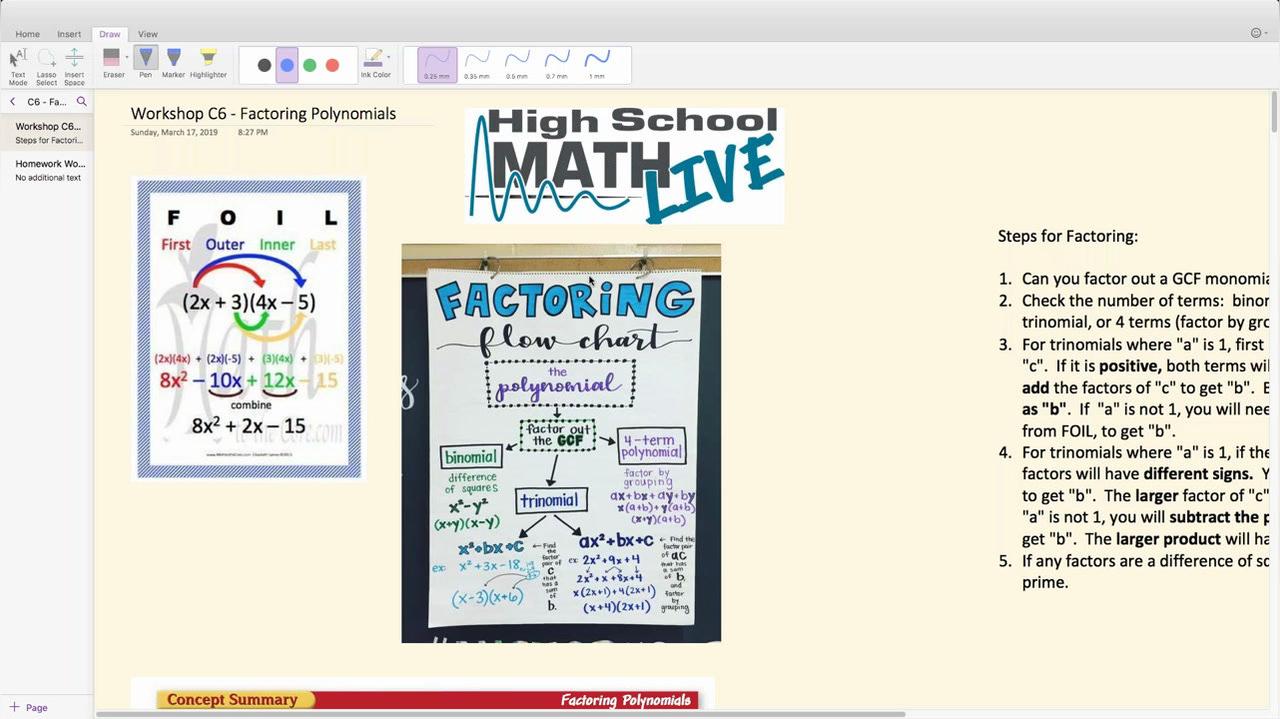
Task: Click the Workshop C6 page title
Action: coord(263,114)
